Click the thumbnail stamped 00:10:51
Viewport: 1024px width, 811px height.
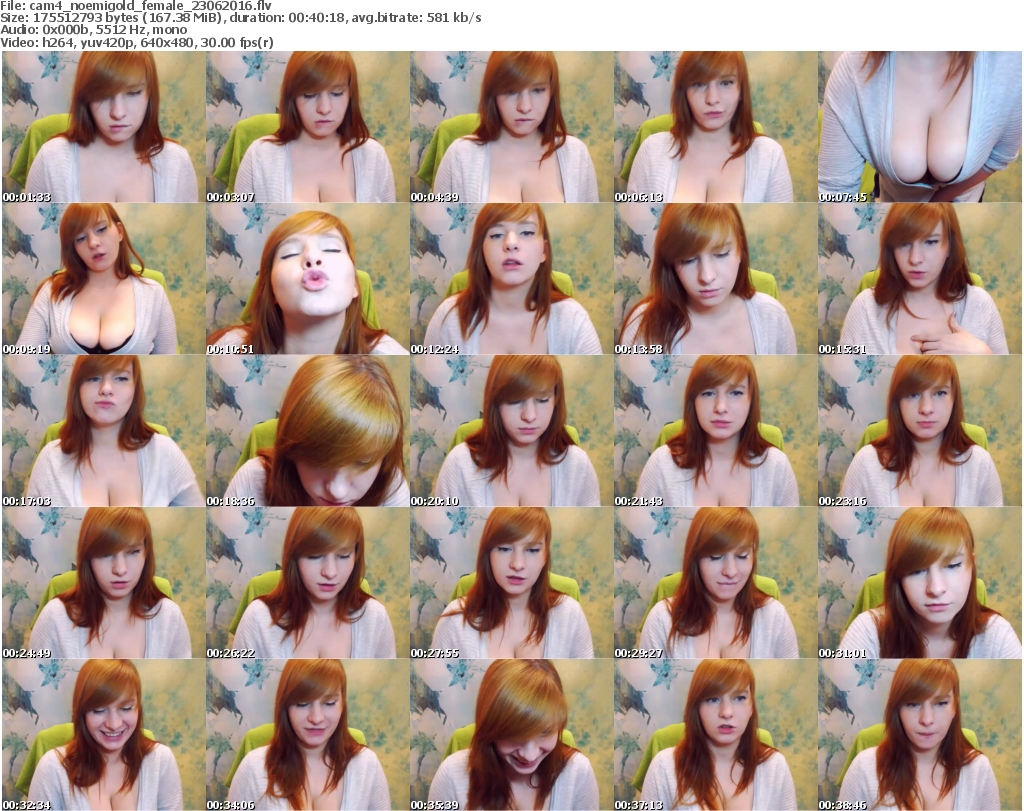[308, 279]
